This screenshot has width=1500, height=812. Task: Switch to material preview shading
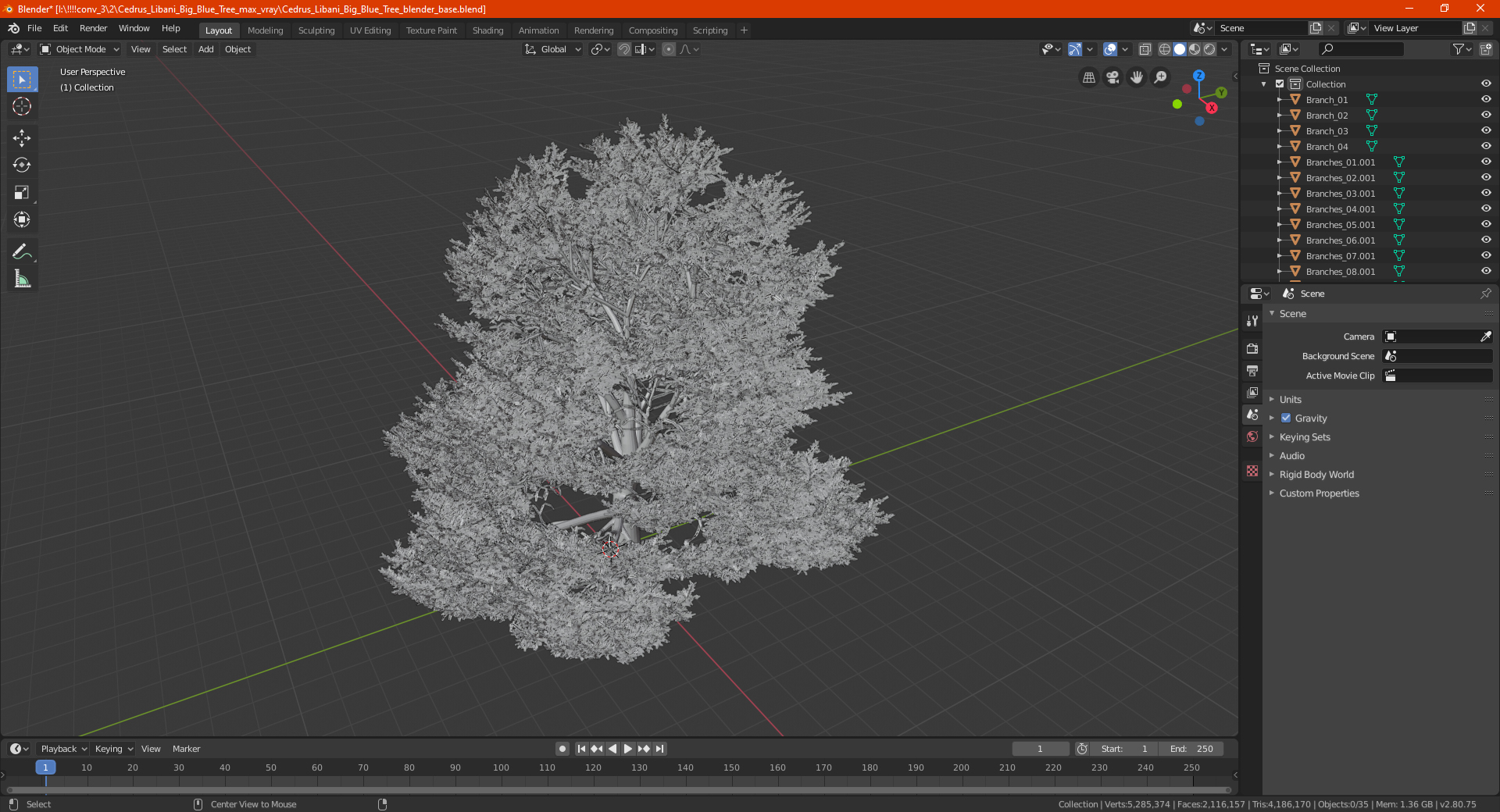tap(1195, 49)
